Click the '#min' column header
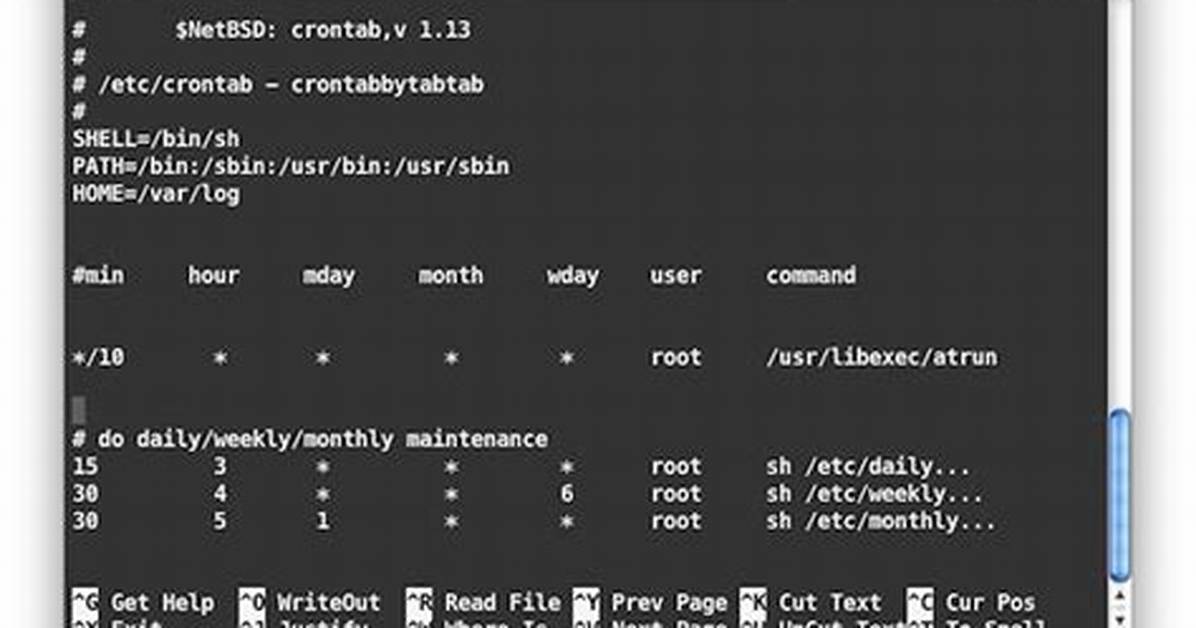1196x628 pixels. point(98,275)
